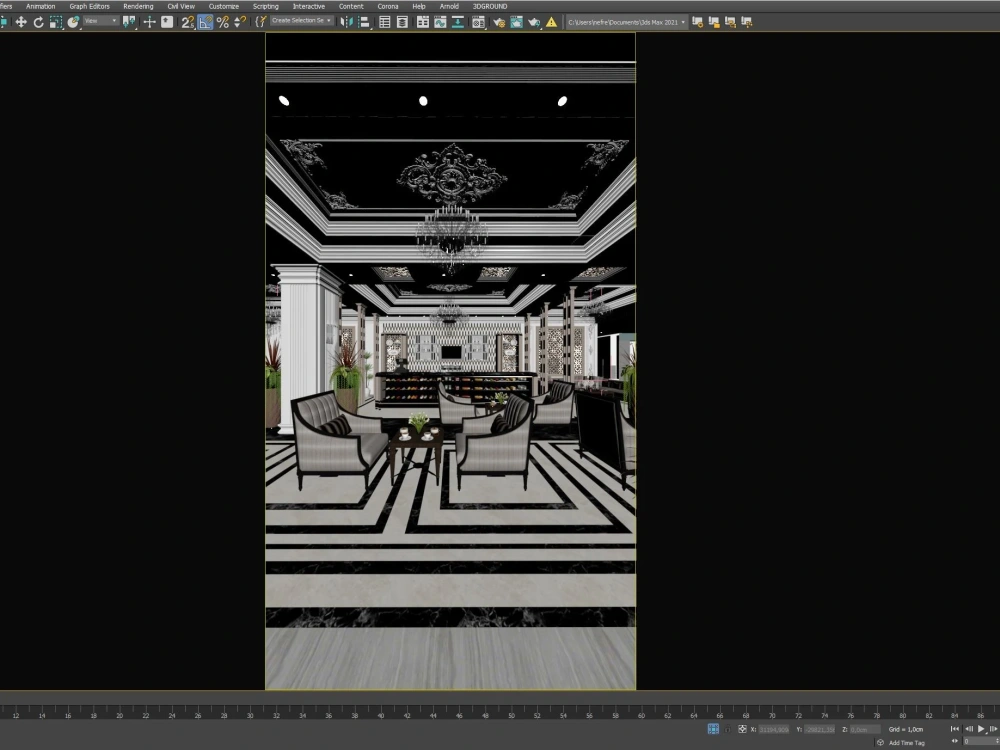Activate the Select and Place tool
Screen dimensions: 1000x750
coord(73,22)
